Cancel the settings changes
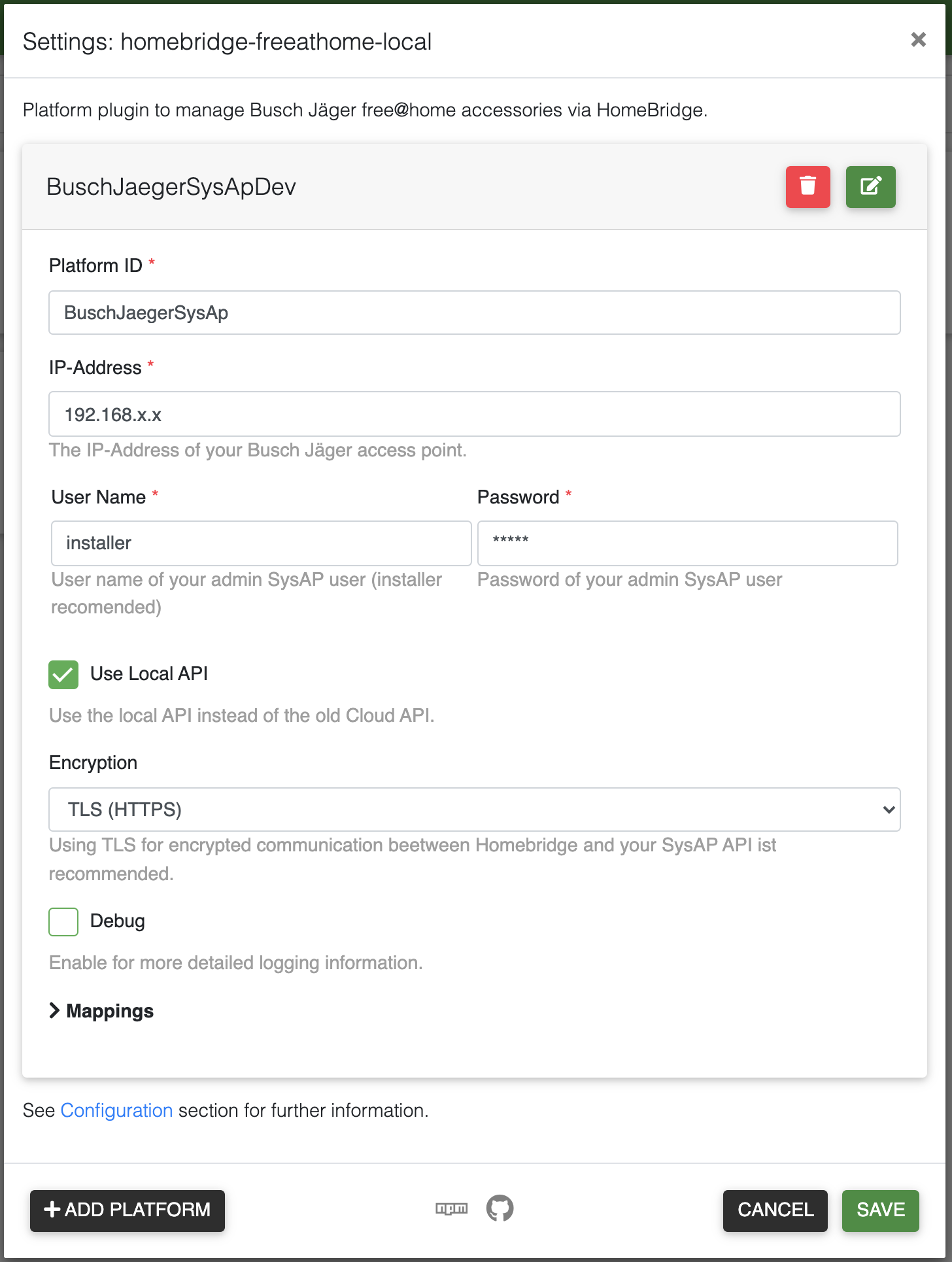Screen dimensions: 952x1262 [x=775, y=1210]
